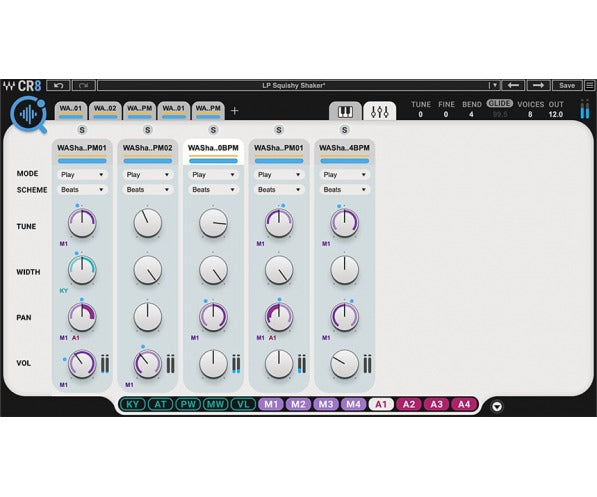Click the Waves logo

tap(9, 85)
